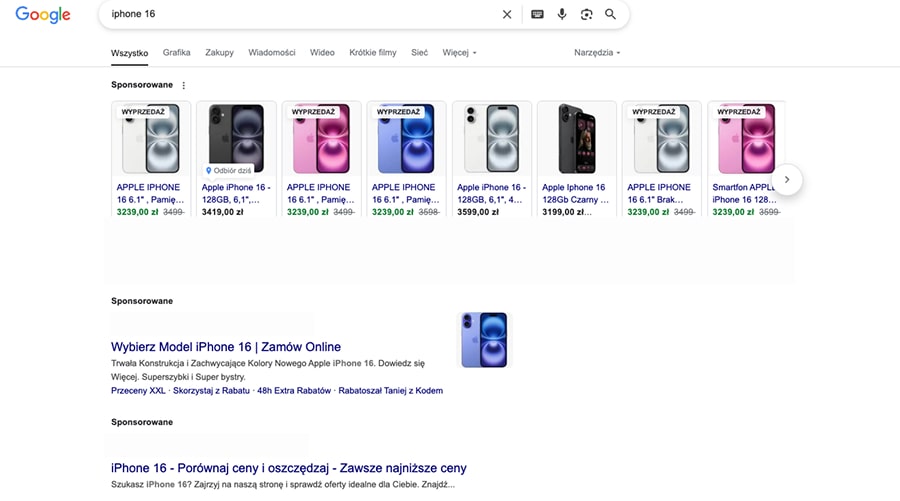Screen dimensions: 900x501
Task: Follow the Przeceny XXL sitelink
Action: pyautogui.click(x=138, y=390)
